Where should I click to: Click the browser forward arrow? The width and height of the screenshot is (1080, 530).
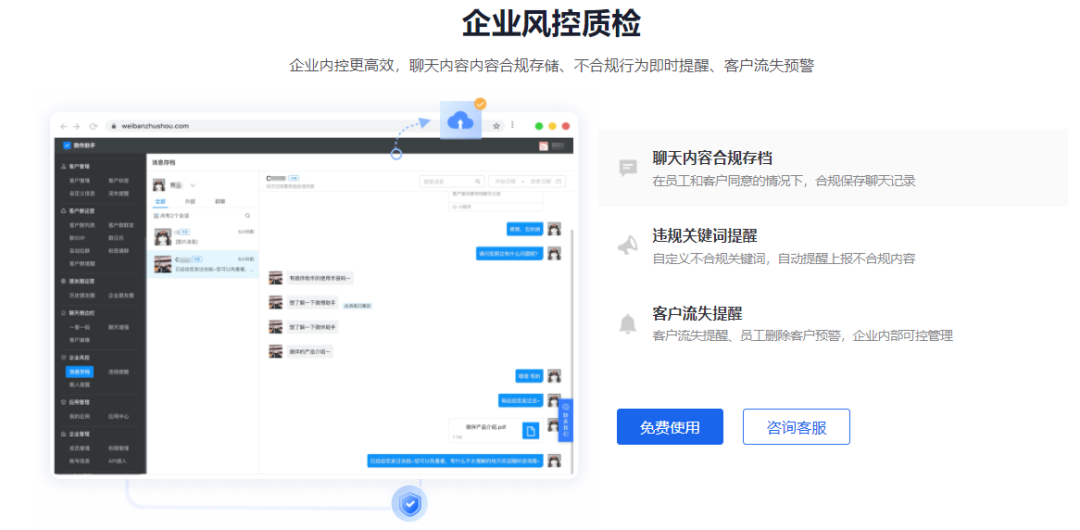coord(77,126)
